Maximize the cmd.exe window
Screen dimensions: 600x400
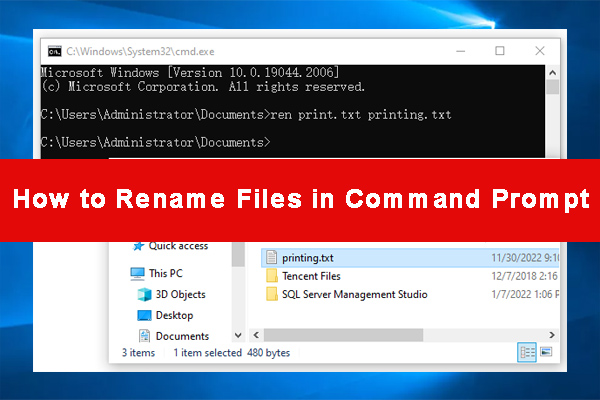(x=500, y=51)
